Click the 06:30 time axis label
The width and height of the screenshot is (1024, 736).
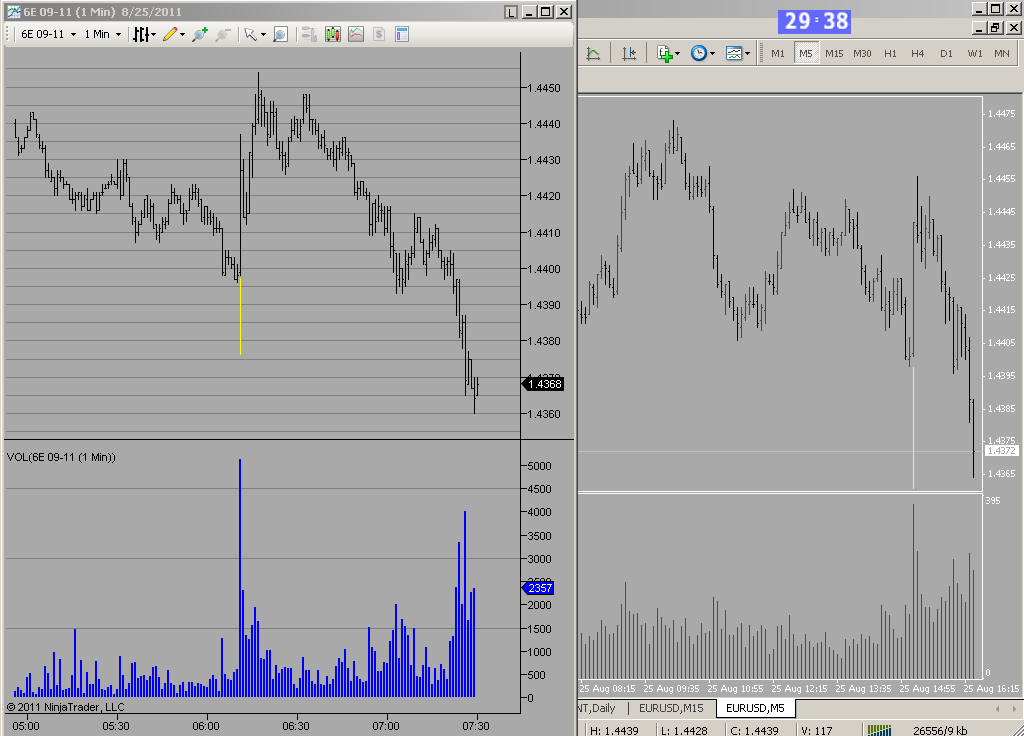(296, 726)
